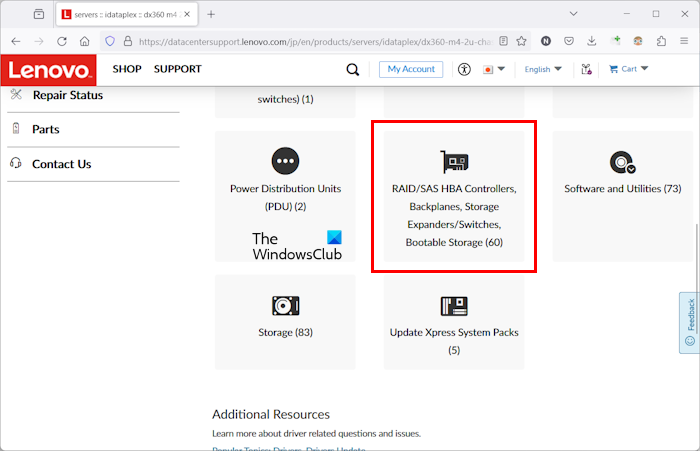Open the SHOP menu

(x=127, y=69)
